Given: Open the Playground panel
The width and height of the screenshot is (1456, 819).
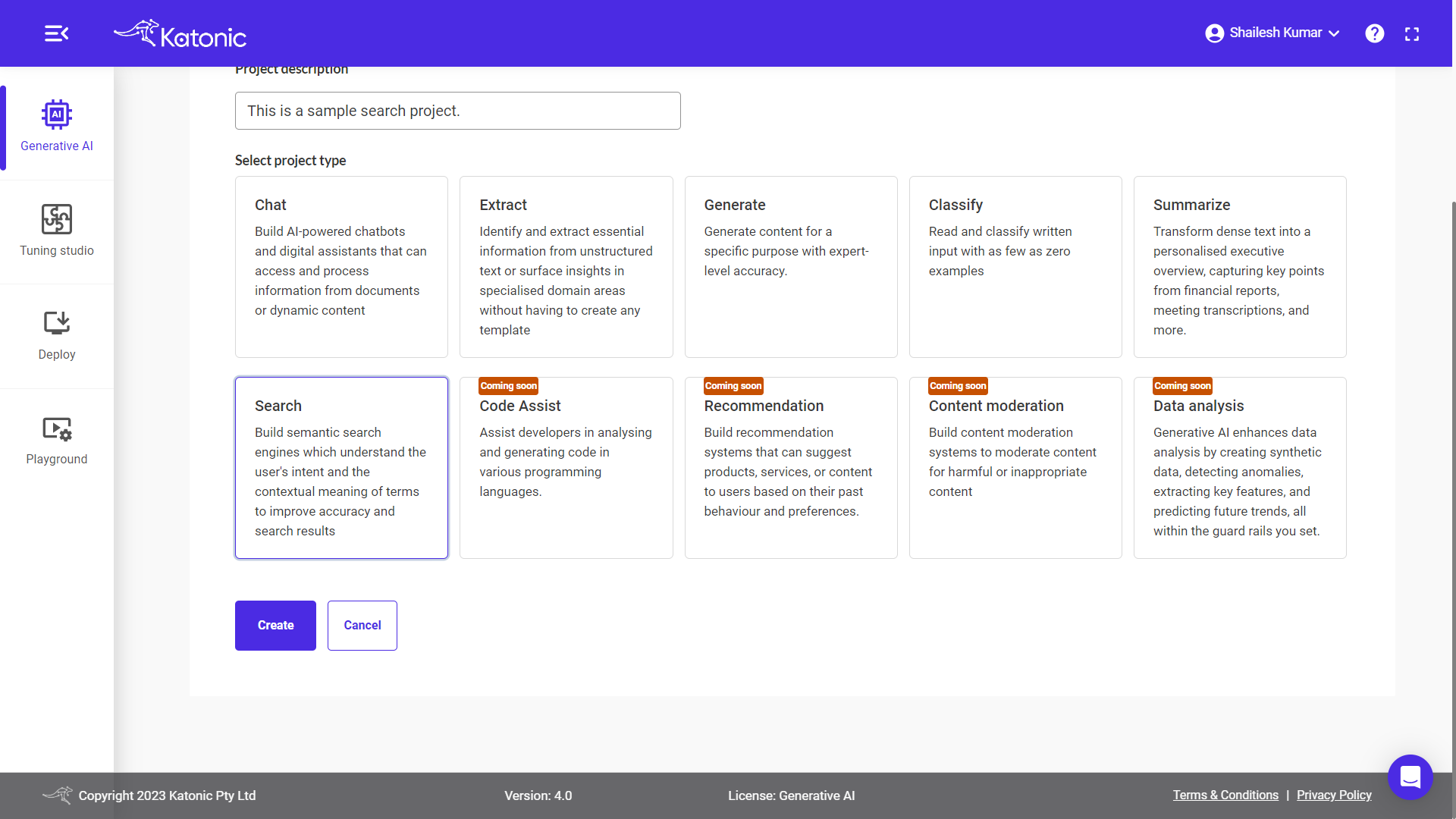Looking at the screenshot, I should 57,439.
